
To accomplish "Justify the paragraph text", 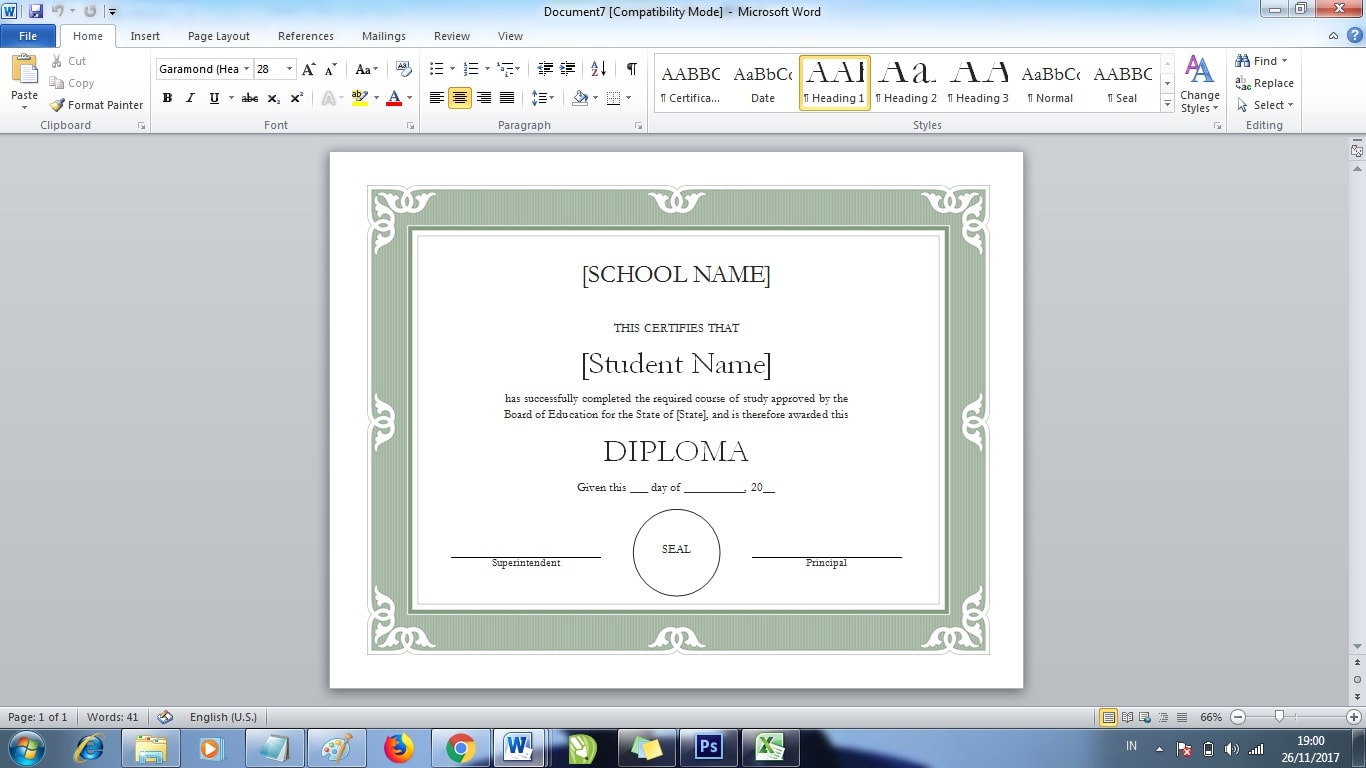I will tap(507, 98).
